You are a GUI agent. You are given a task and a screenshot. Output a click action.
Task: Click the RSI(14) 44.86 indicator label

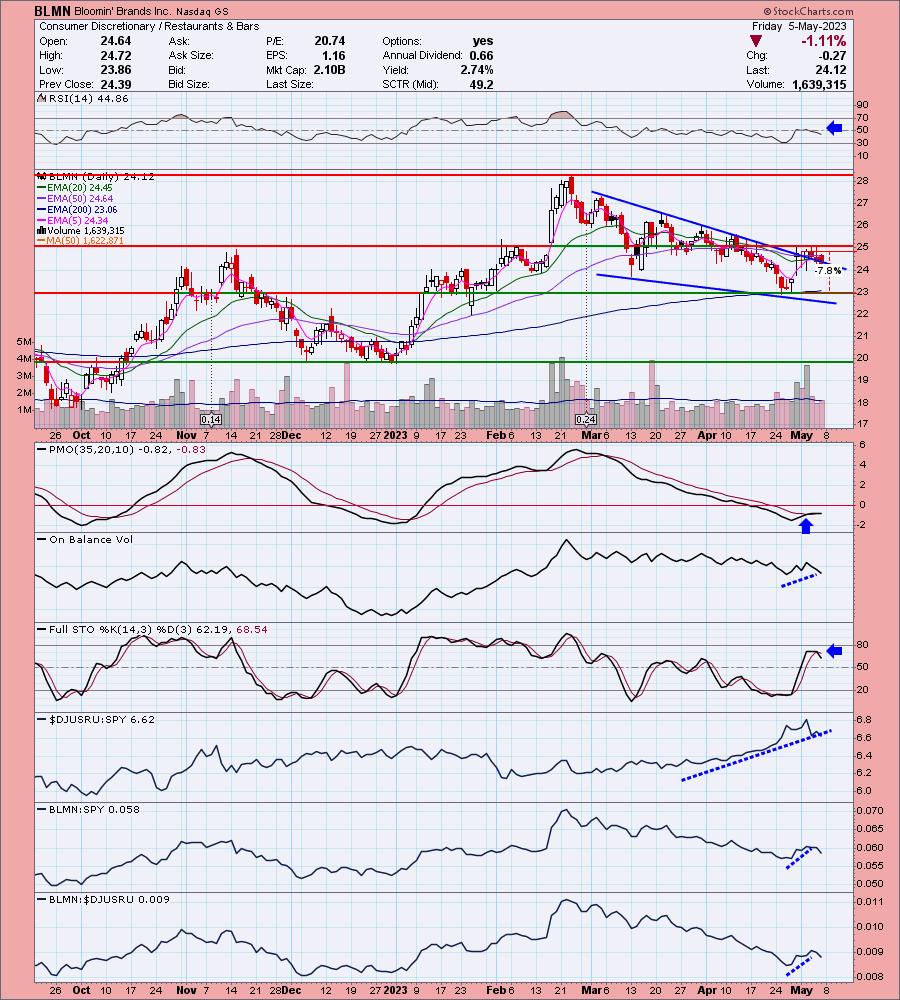pos(83,98)
